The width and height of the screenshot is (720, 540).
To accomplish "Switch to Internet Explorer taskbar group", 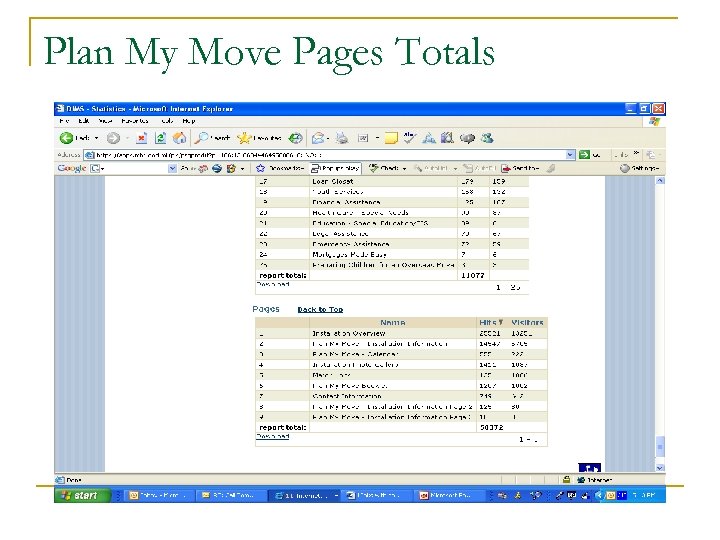I will [306, 495].
